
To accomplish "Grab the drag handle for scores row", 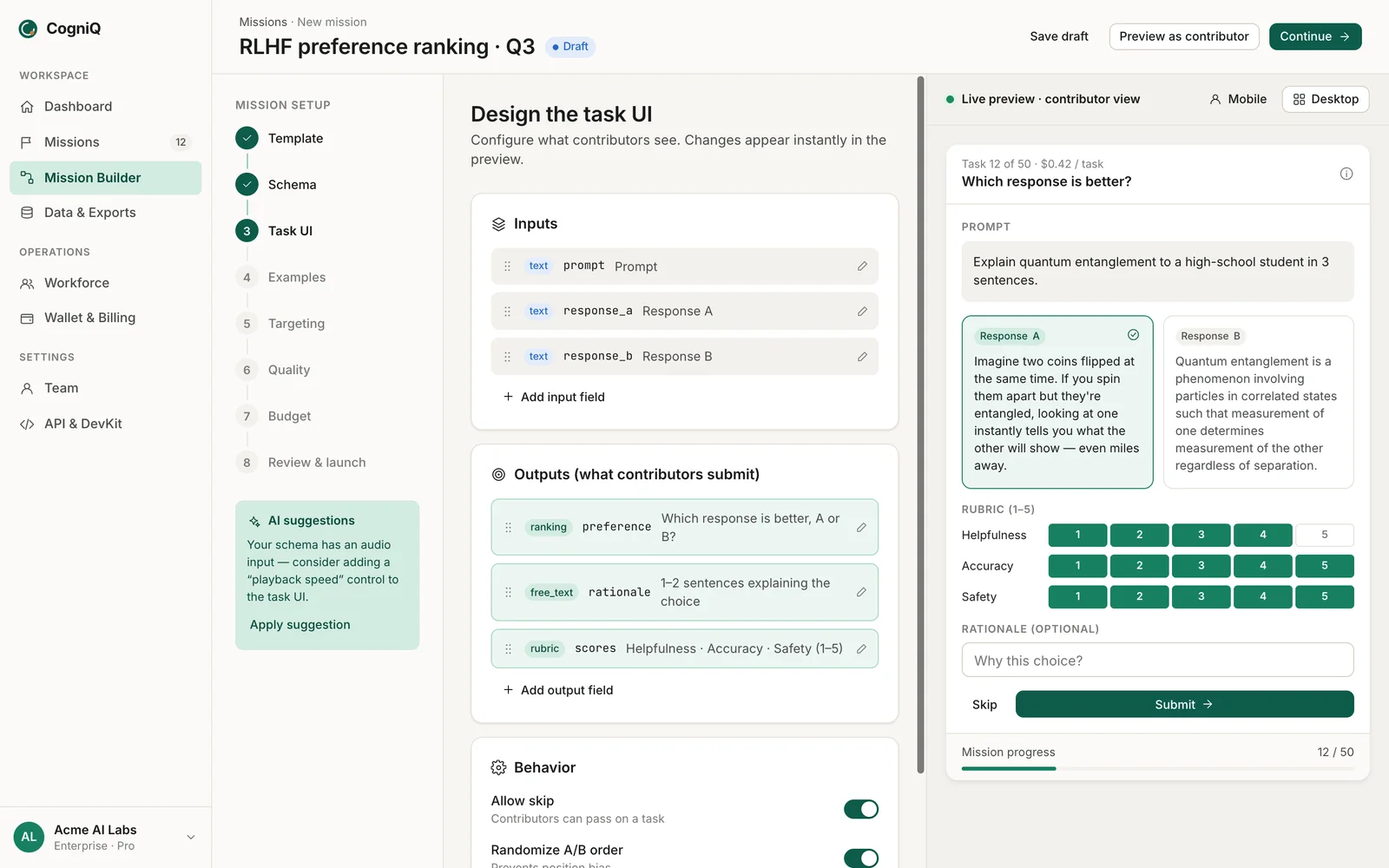I will pos(509,648).
